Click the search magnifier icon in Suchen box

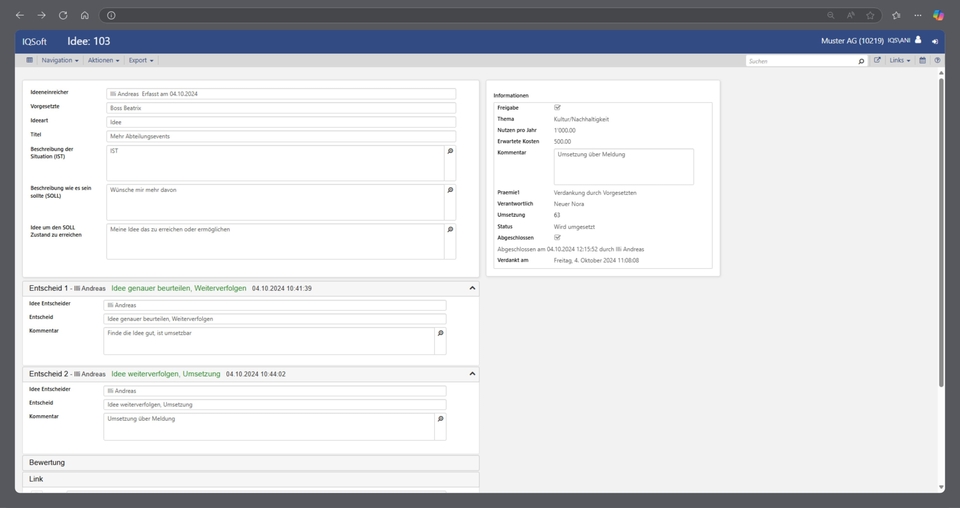click(861, 61)
